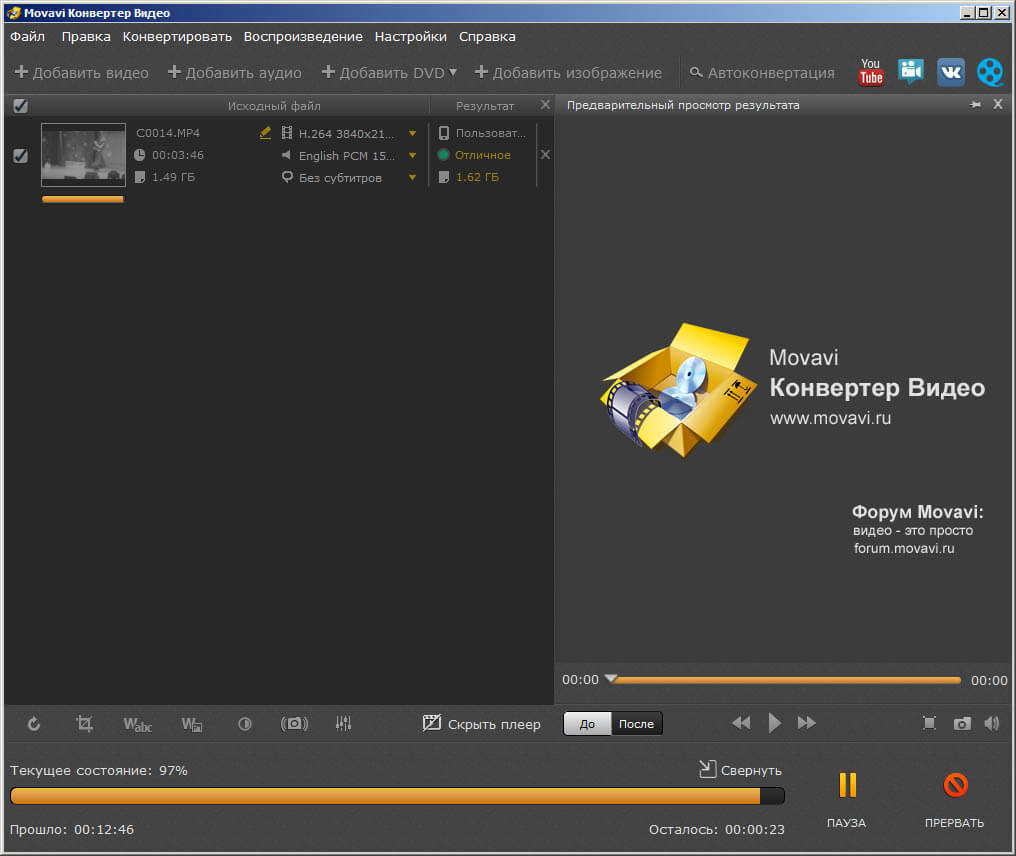Open the Отличное quality setting
Viewport: 1016px width, 856px height.
483,155
